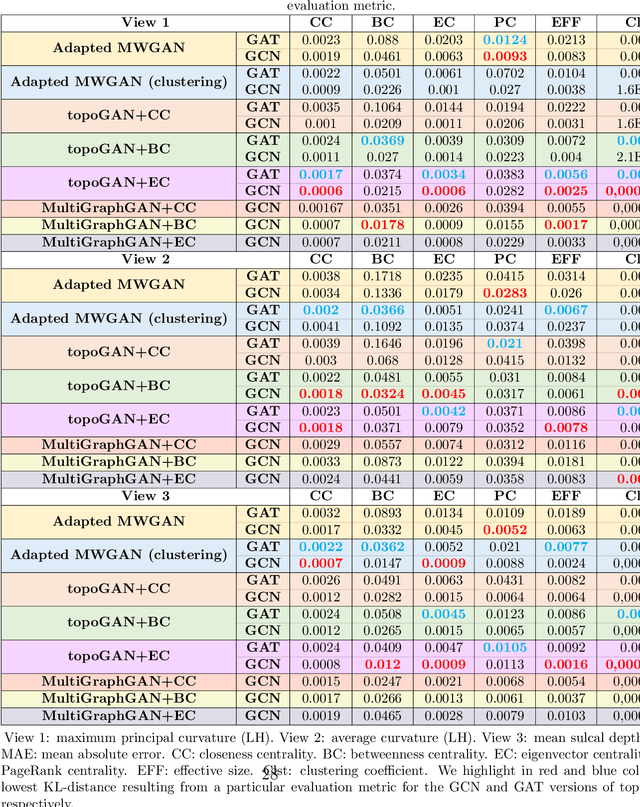Click the View 3 section header
Screen dimensions: 640x807
(146, 496)
